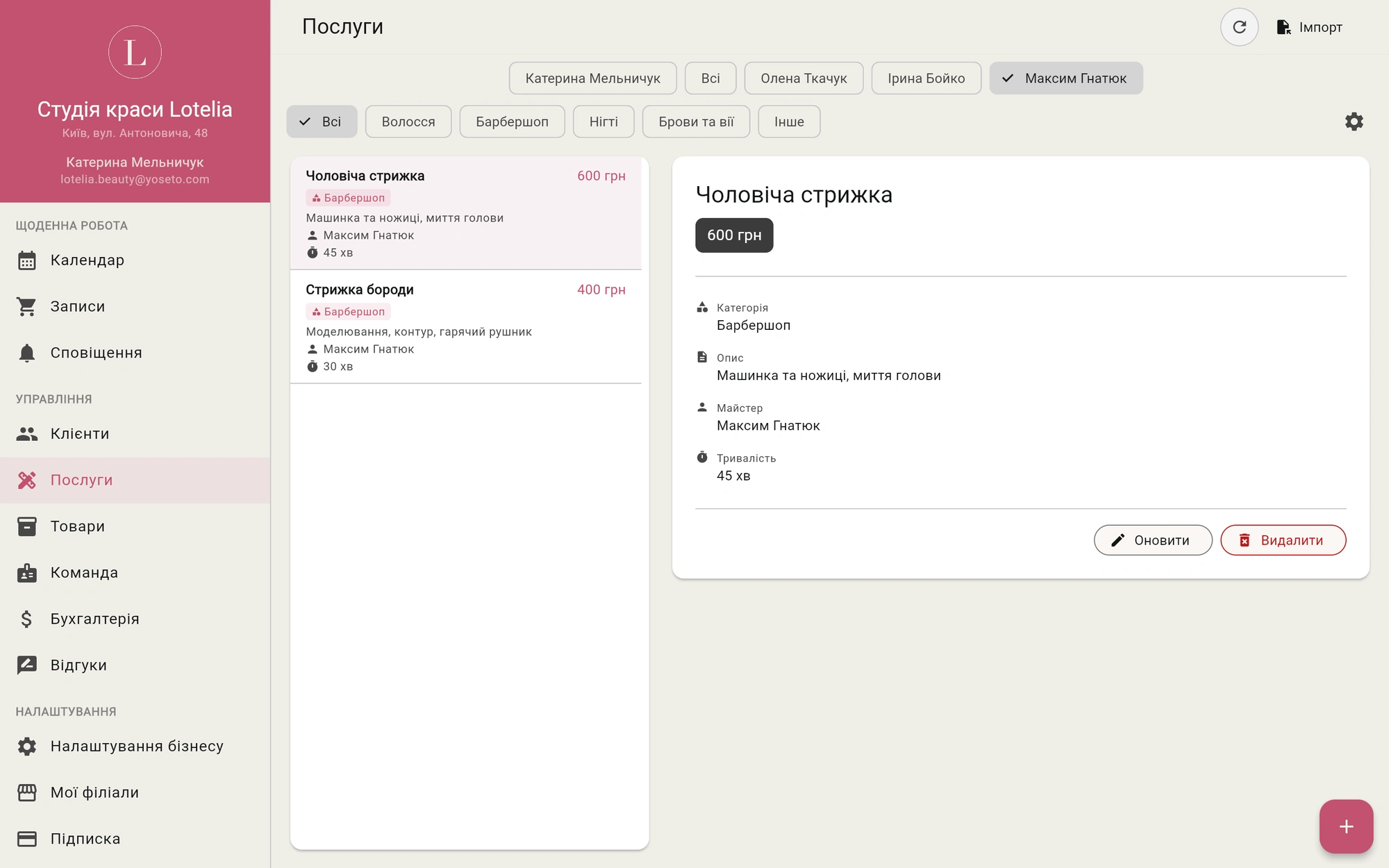
Task: Toggle the Всі category chip
Action: click(x=322, y=122)
